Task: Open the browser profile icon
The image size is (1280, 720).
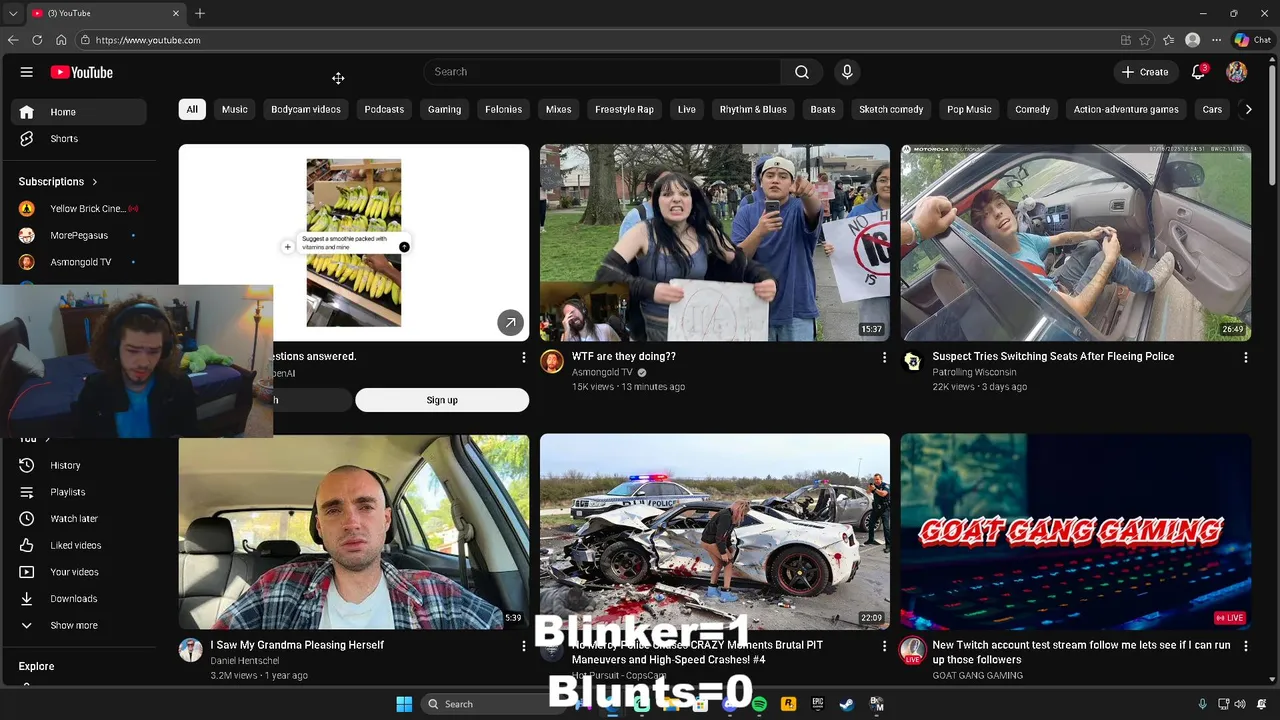Action: pos(1192,40)
